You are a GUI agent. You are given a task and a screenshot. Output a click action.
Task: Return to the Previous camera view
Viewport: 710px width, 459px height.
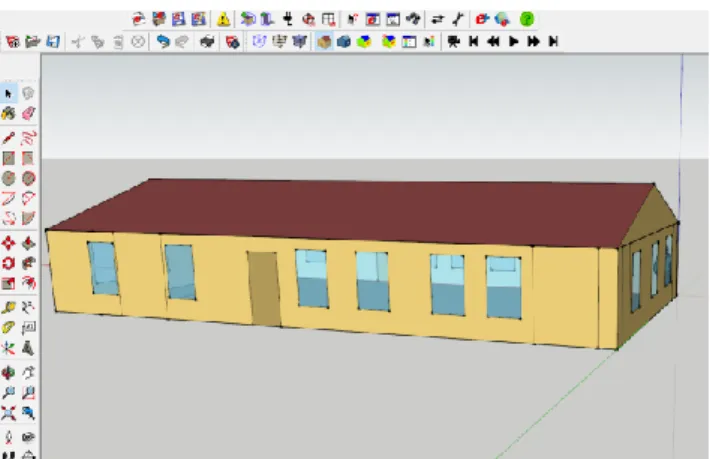coord(28,413)
